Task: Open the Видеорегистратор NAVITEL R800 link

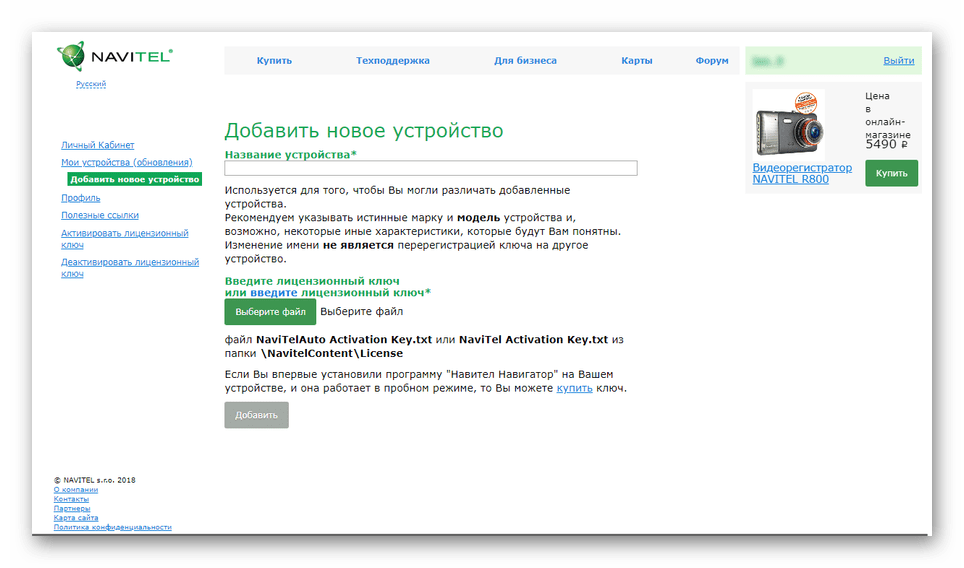Action: 802,173
